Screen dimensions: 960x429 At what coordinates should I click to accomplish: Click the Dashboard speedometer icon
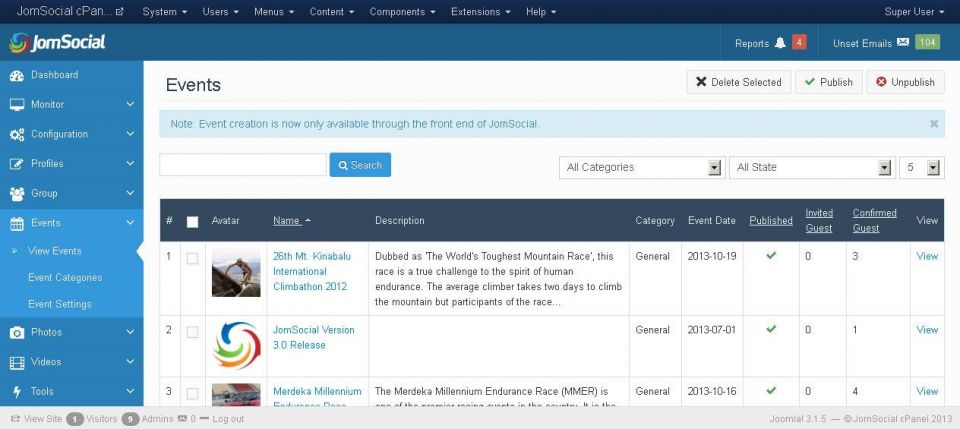tap(17, 75)
